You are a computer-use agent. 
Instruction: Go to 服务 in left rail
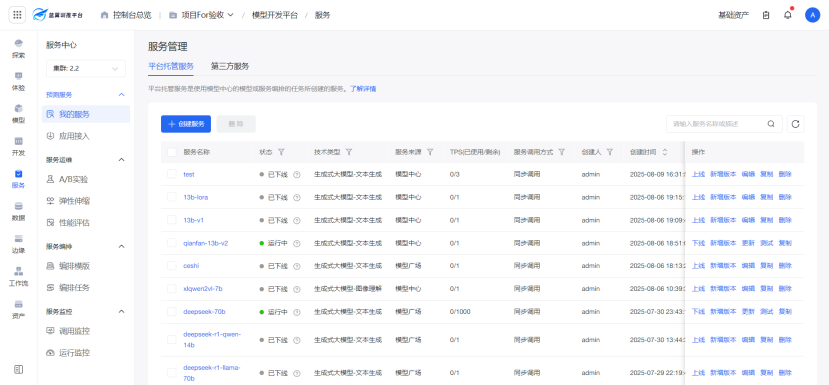click(19, 179)
